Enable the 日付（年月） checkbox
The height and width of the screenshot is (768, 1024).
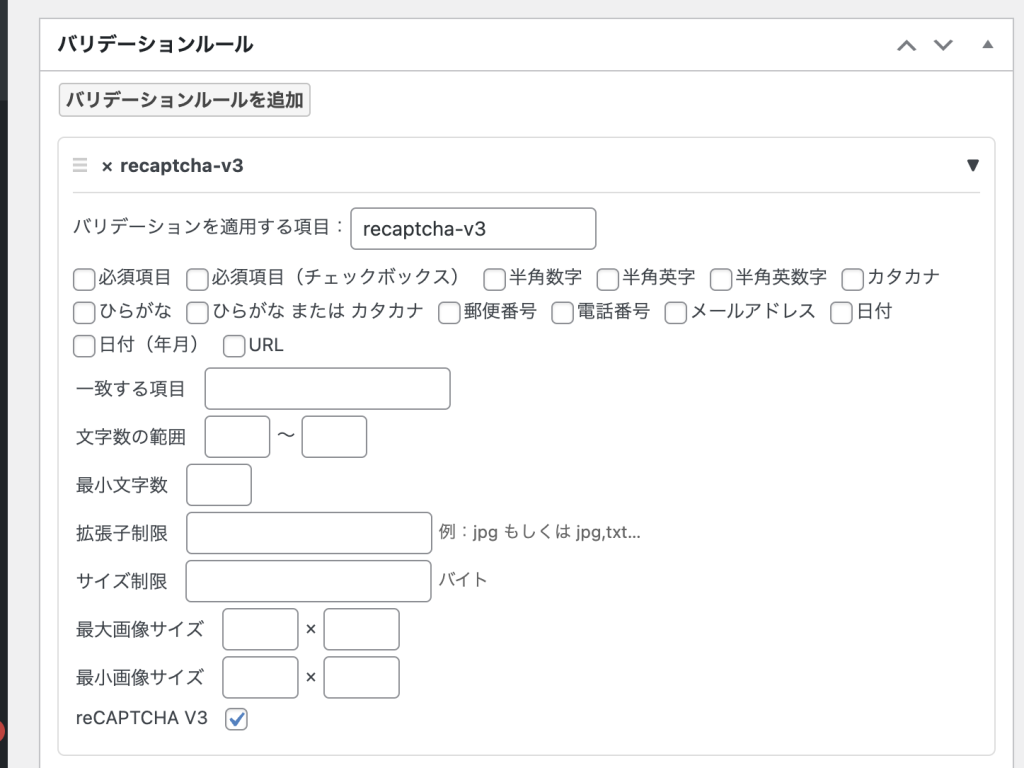point(84,346)
